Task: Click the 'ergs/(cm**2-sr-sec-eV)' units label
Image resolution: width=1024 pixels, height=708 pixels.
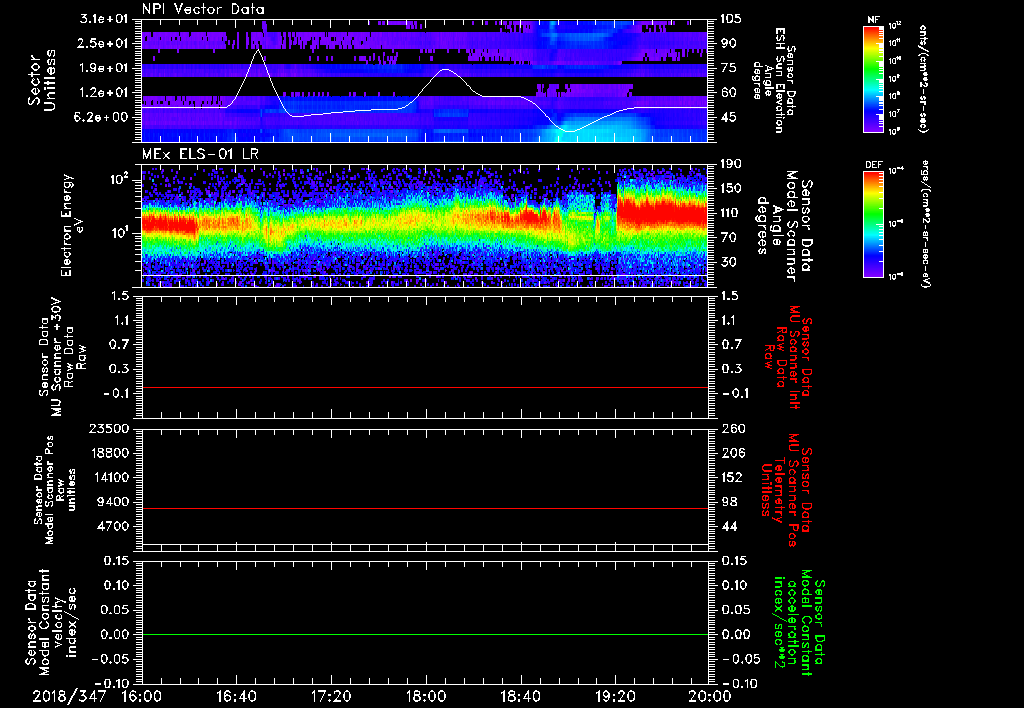Action: tap(924, 224)
